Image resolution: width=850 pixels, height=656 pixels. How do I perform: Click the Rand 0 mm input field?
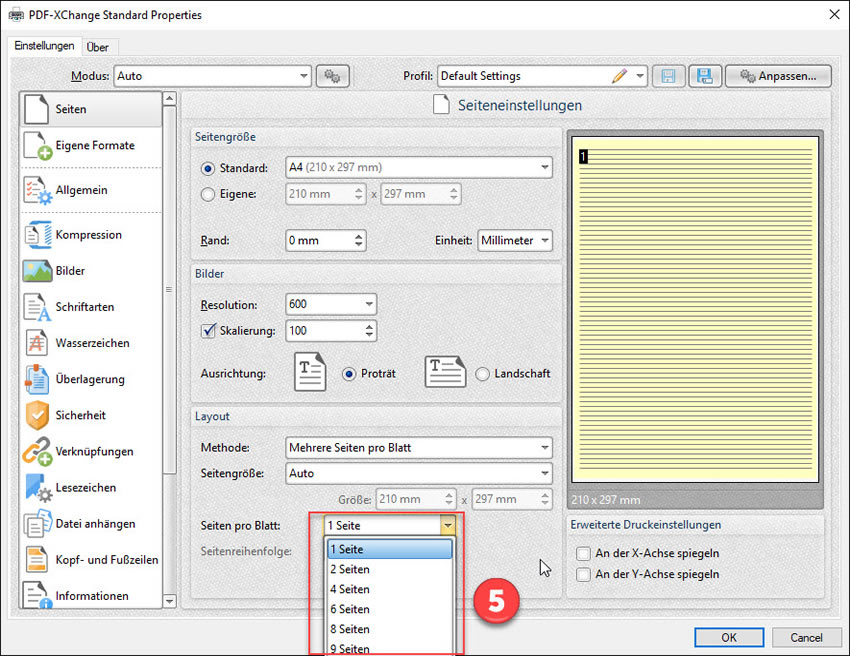(x=319, y=240)
